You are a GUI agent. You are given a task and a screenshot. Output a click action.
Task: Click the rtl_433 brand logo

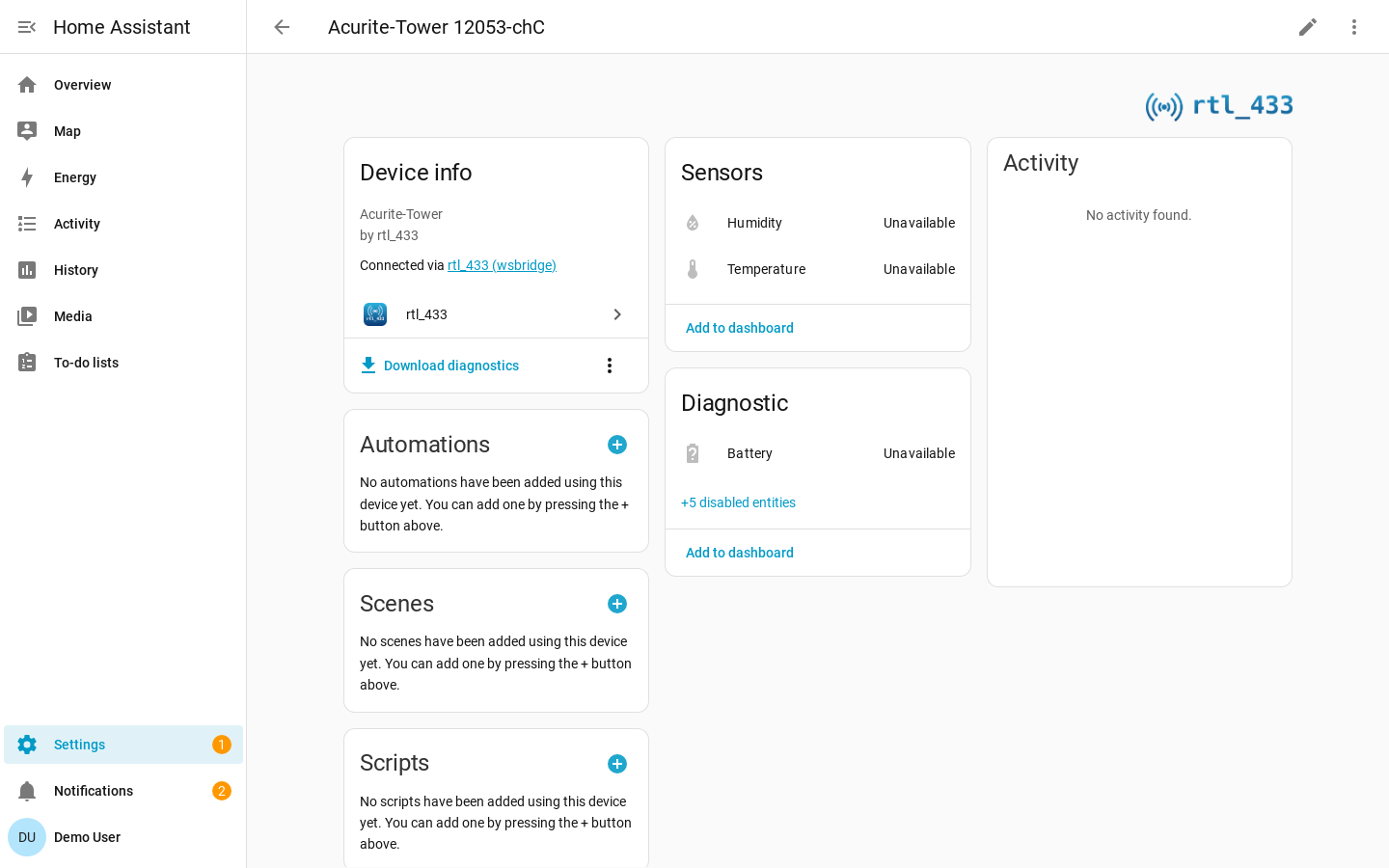(x=1219, y=105)
